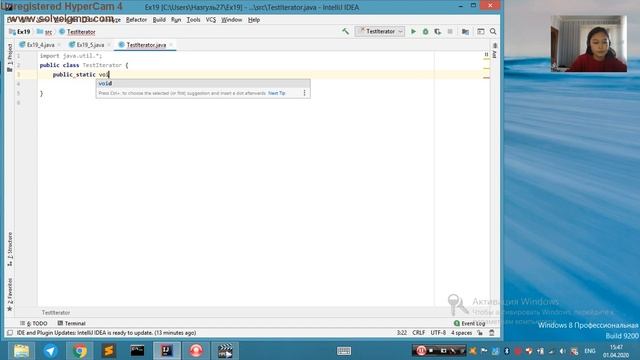Open Sublime Text from the taskbar
Viewport: 640px width, 360px height.
[x=109, y=351]
